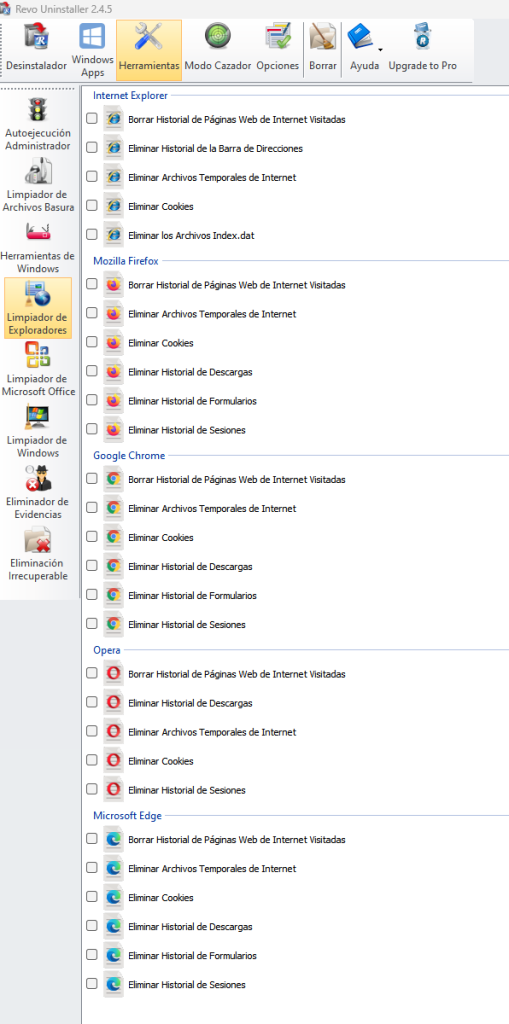Check Edge Borrar Historial de Páginas Web
The width and height of the screenshot is (509, 1024).
(92, 839)
